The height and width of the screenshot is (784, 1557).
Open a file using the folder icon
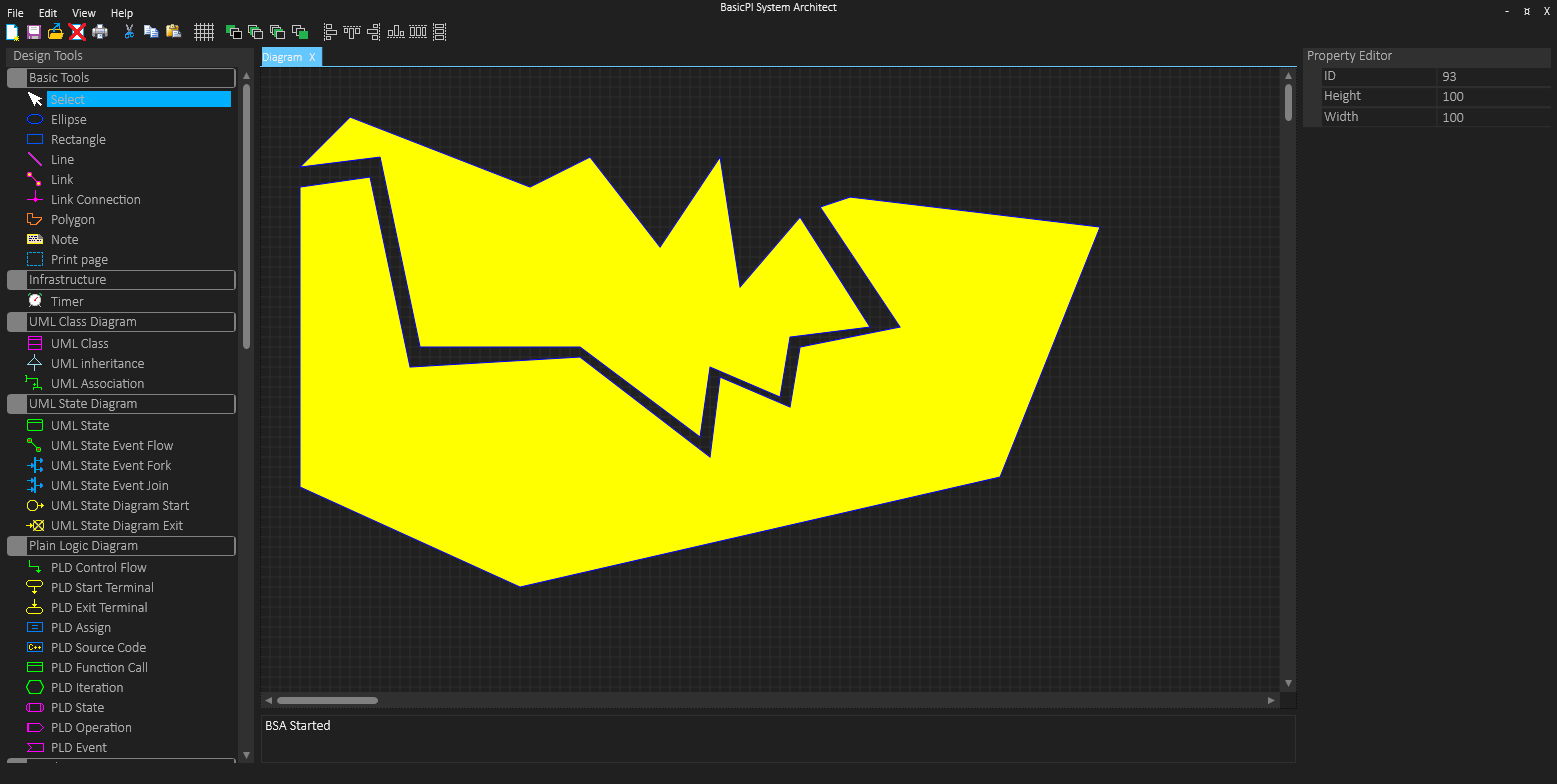pos(56,32)
